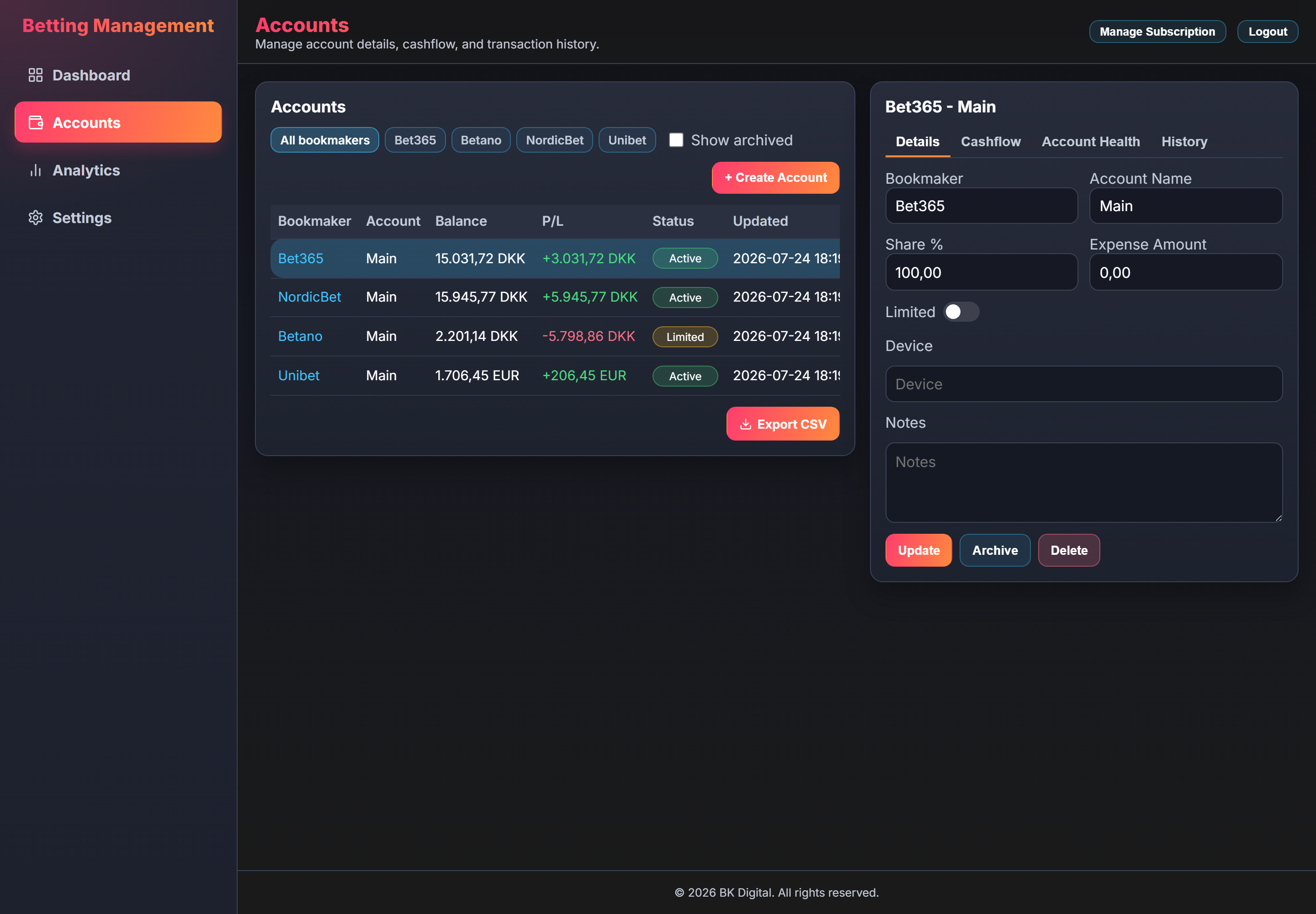Click the Bookmaker input field

coord(981,206)
